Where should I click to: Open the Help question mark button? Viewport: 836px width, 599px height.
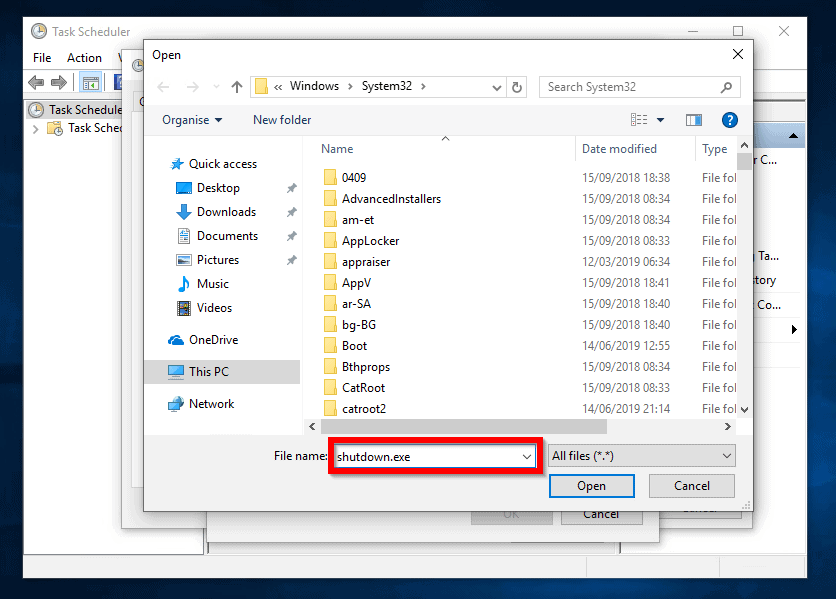coord(729,120)
